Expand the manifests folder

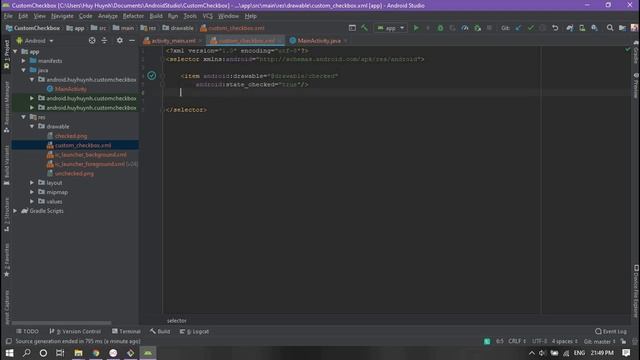tap(24, 61)
